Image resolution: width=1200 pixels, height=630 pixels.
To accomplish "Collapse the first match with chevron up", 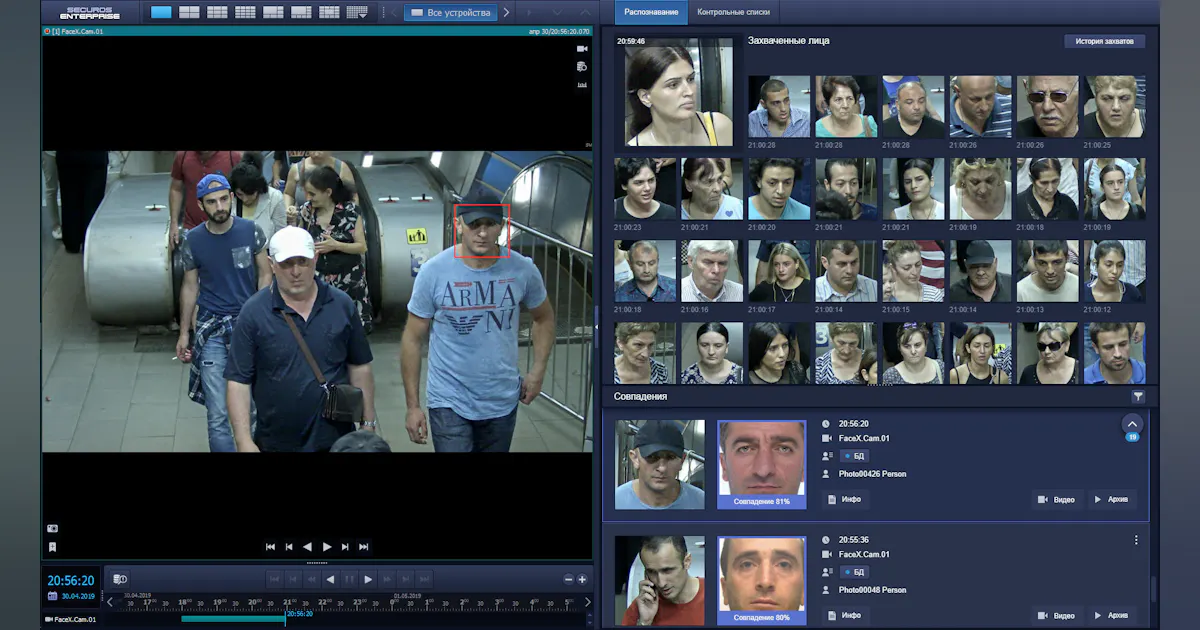I will click(1132, 424).
